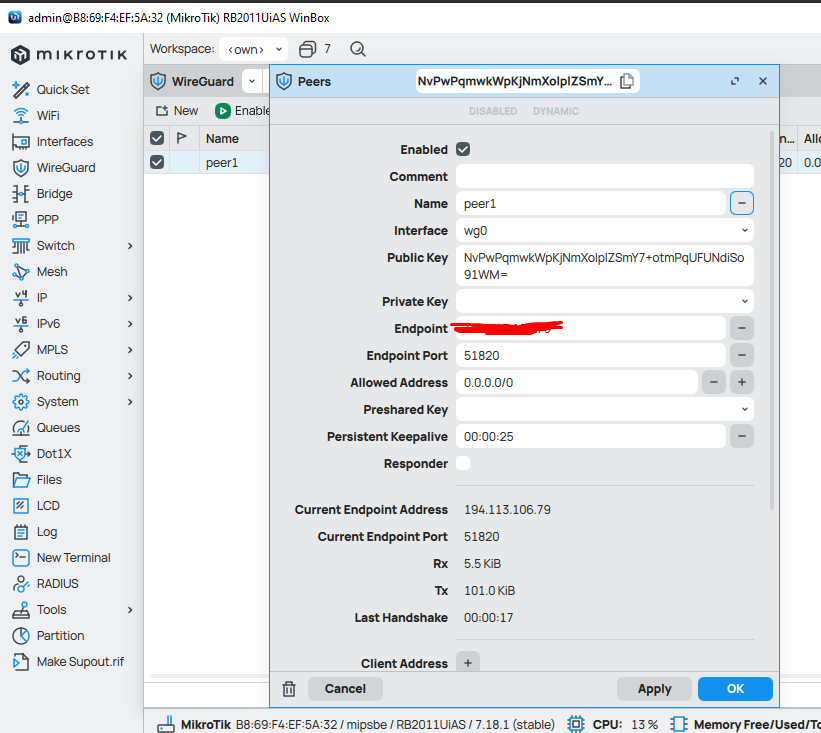Confirm with the OK button

pos(735,688)
